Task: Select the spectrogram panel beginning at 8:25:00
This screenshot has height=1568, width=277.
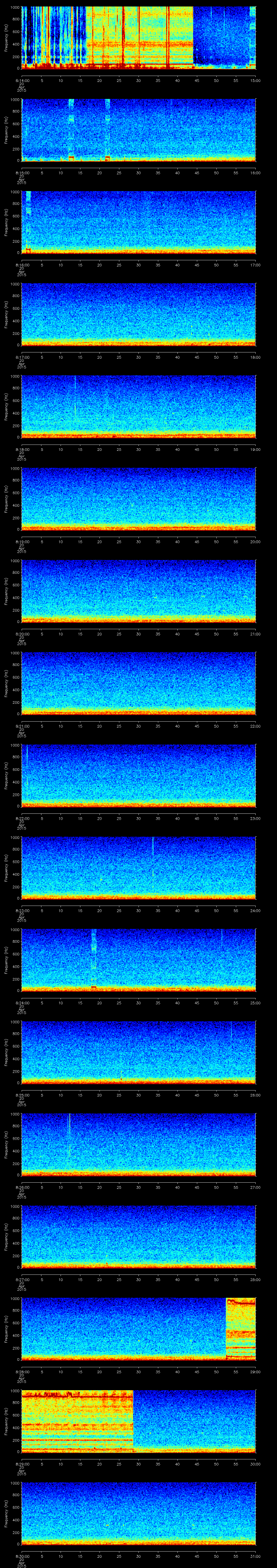Action: [x=138, y=1052]
